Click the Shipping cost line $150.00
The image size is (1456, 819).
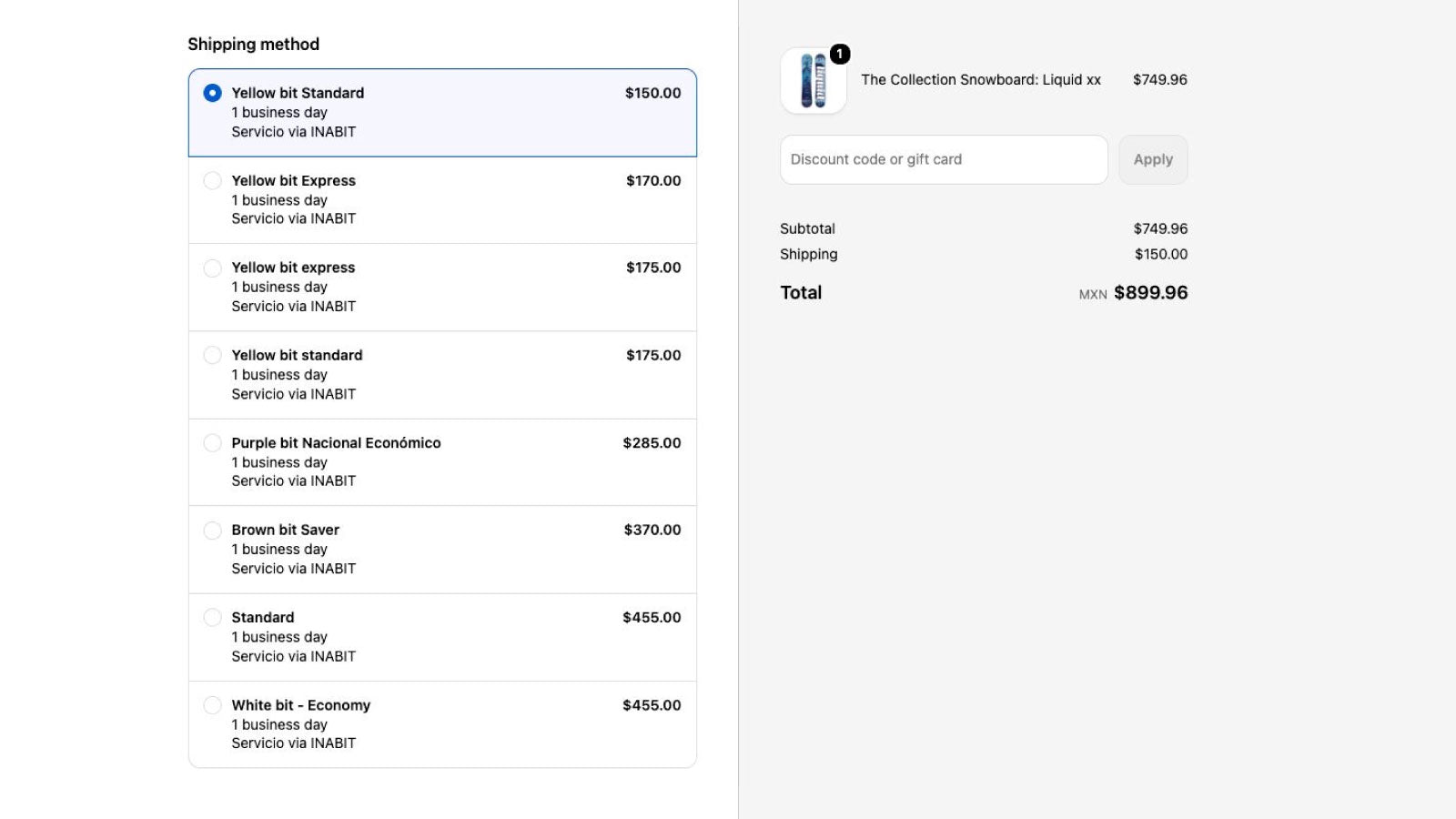tap(1160, 254)
